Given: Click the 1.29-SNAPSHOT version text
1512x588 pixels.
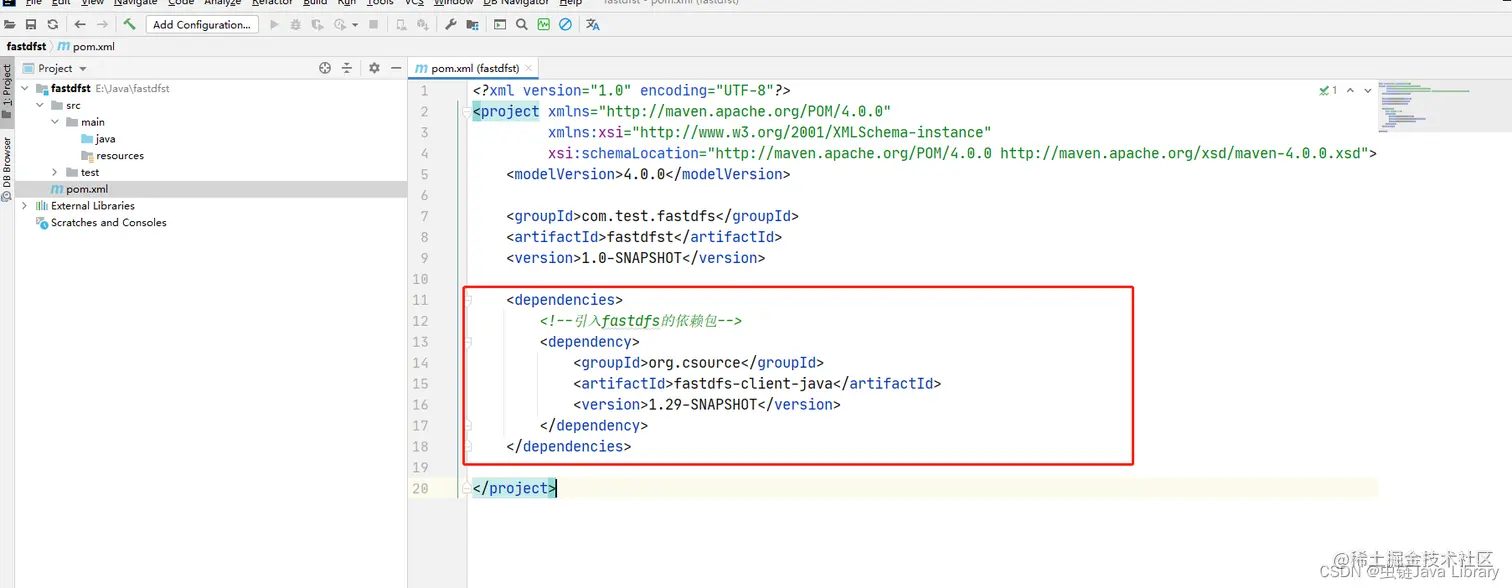Looking at the screenshot, I should 703,405.
